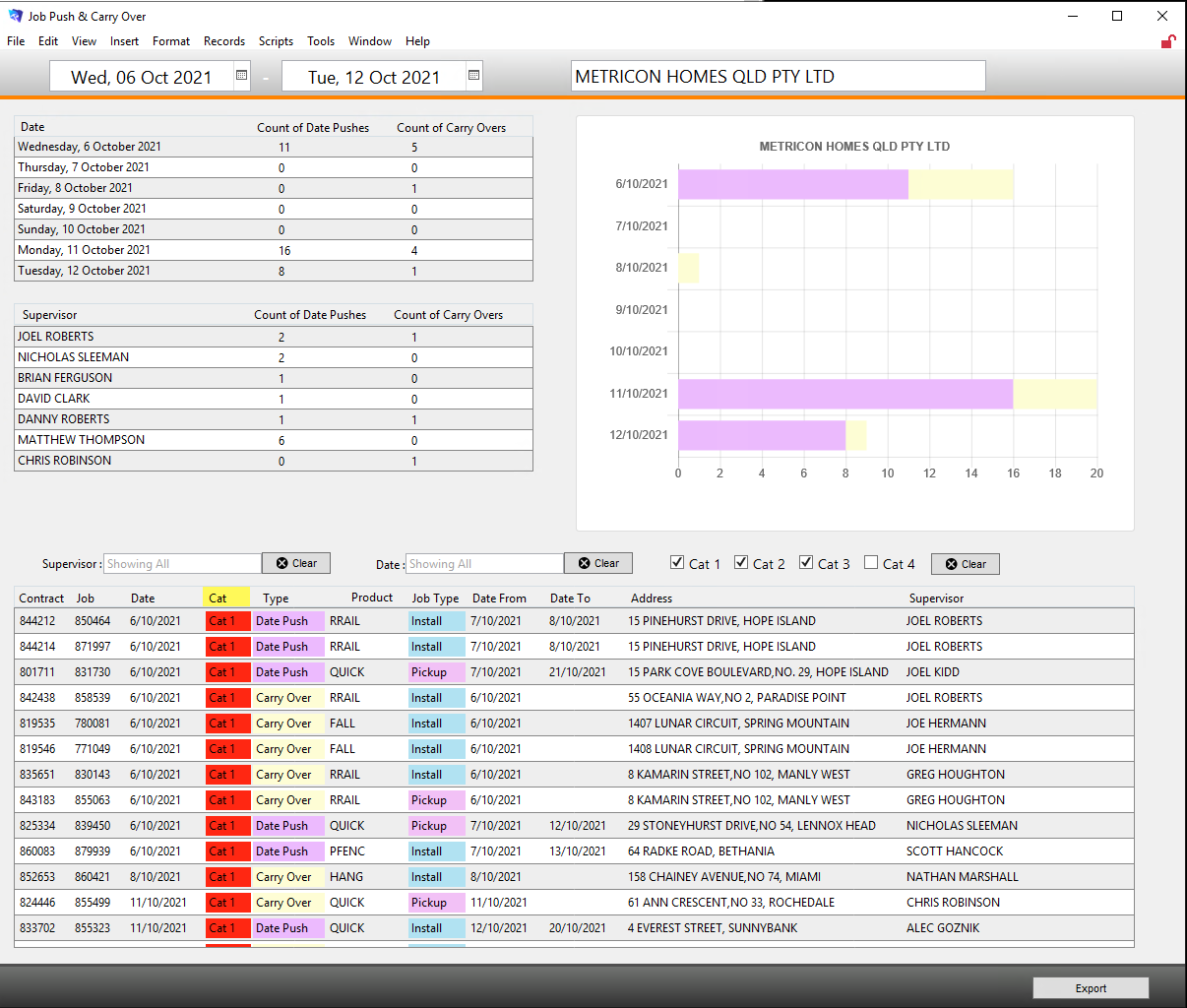The width and height of the screenshot is (1187, 1008).
Task: Click the Export button
Action: tap(1091, 988)
